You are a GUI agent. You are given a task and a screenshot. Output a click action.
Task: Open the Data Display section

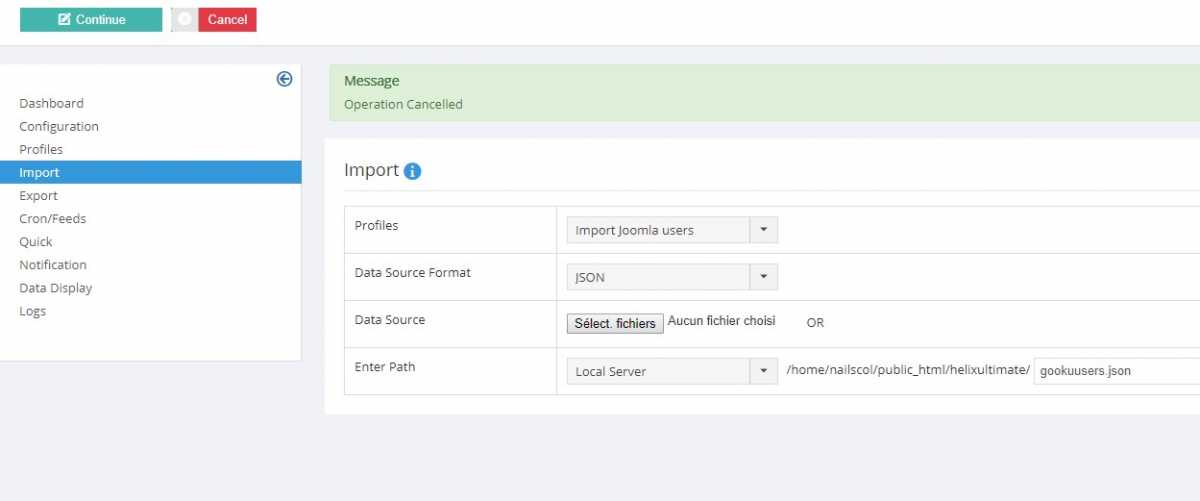(x=56, y=287)
